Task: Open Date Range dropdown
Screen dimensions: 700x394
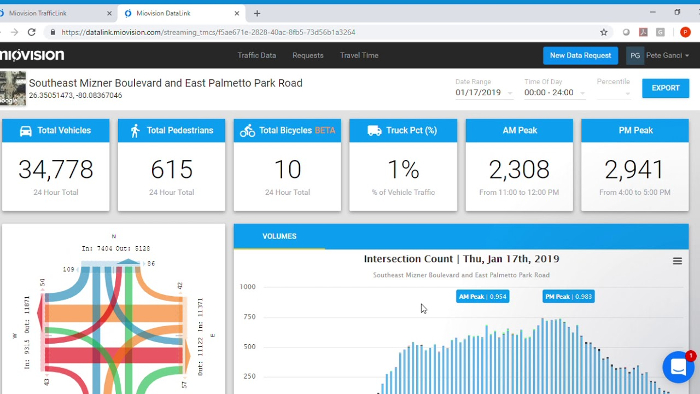Action: [x=484, y=92]
